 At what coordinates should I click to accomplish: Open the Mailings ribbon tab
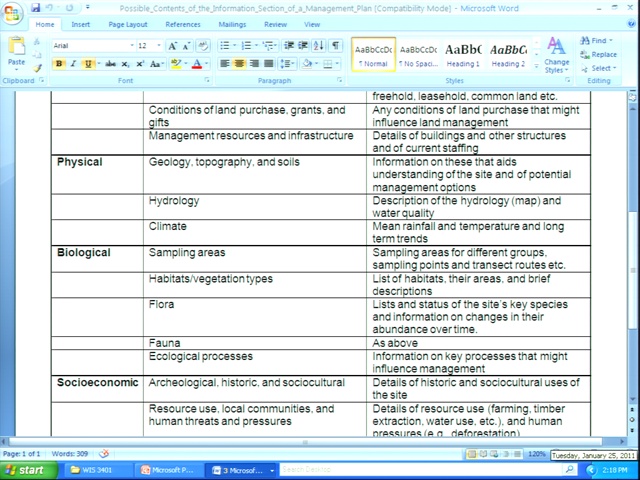coord(232,24)
